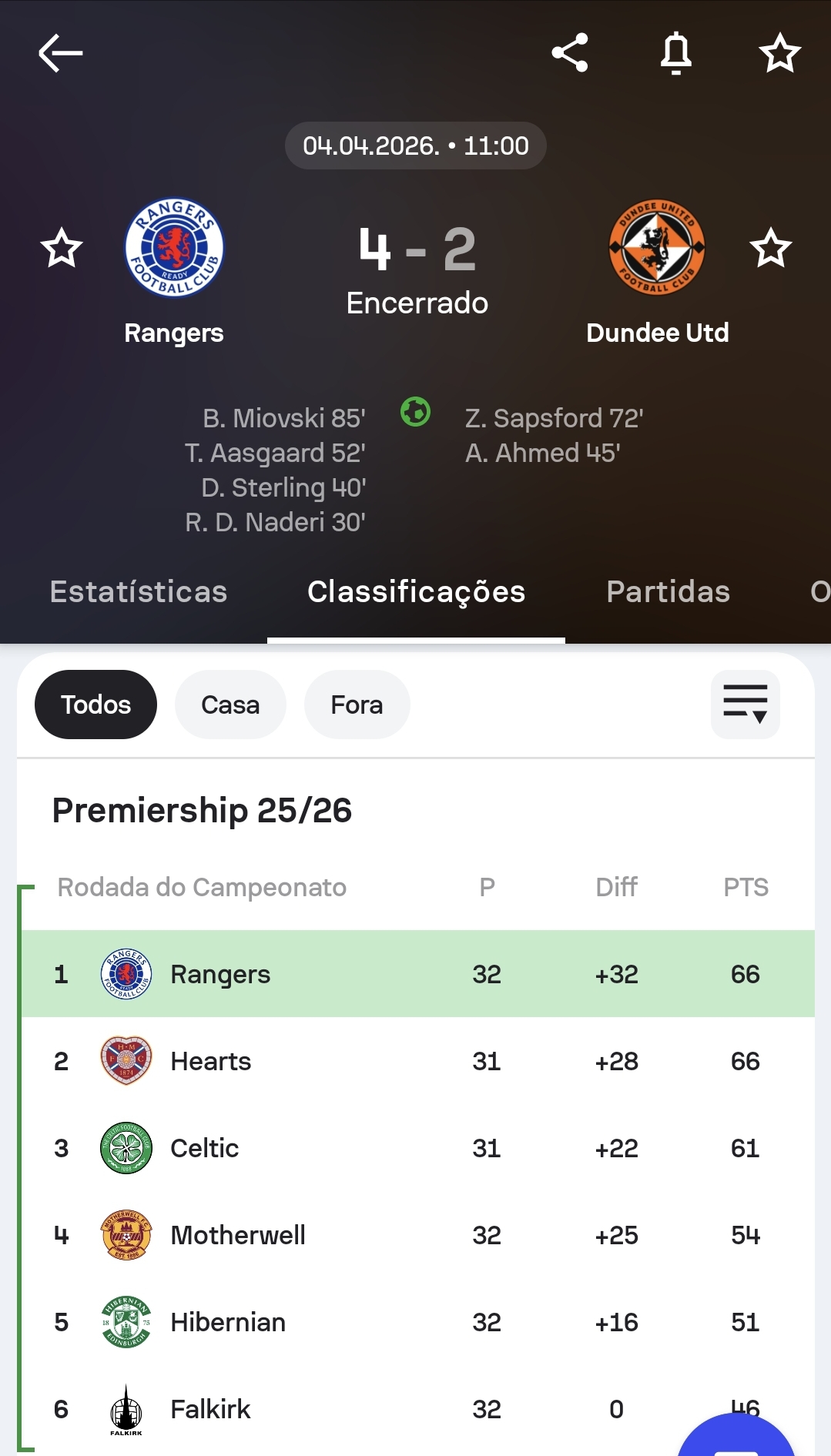This screenshot has height=1456, width=831.
Task: Switch to the Estatísticas tab
Action: tap(139, 592)
